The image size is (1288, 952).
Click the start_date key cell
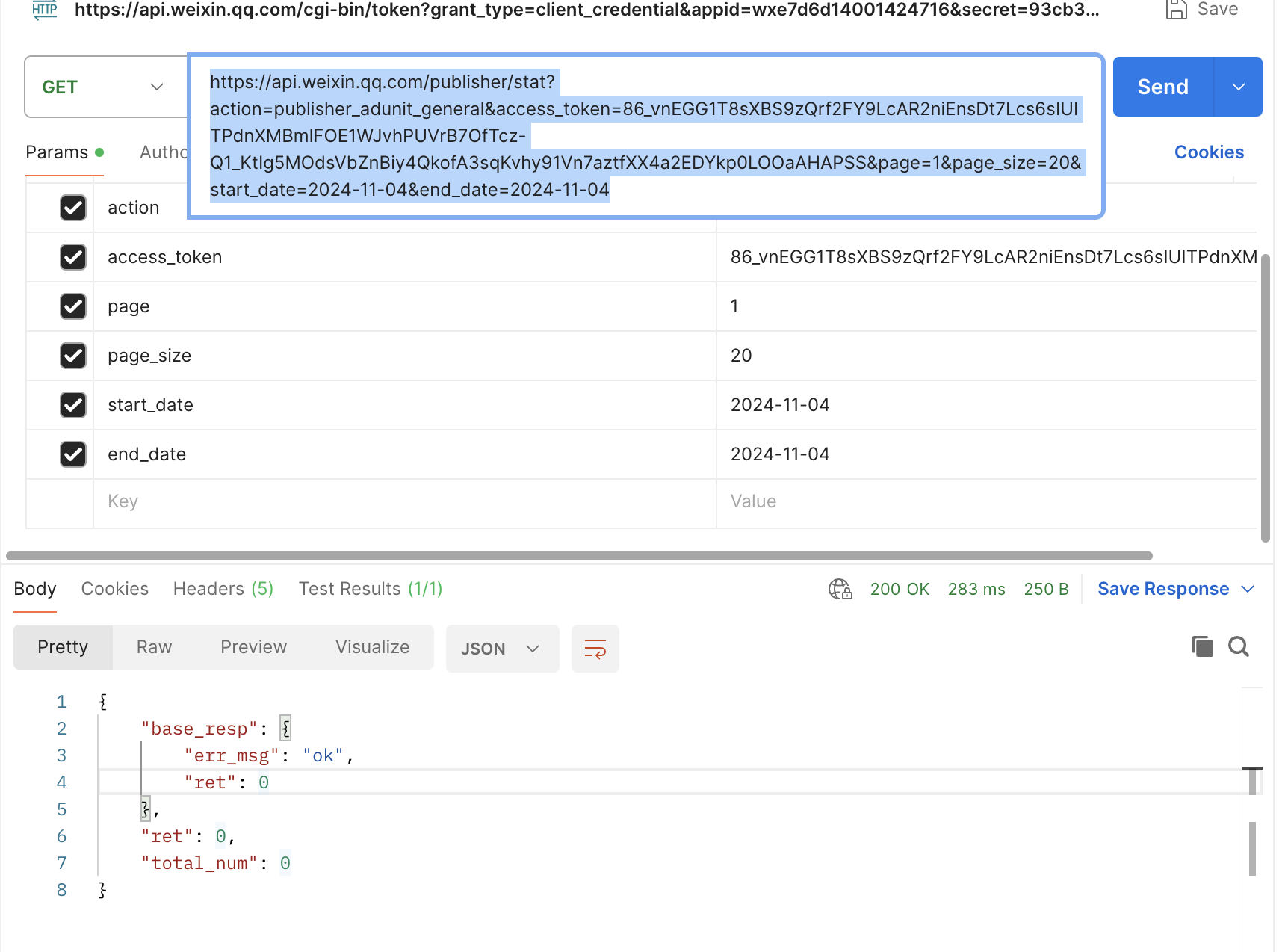pyautogui.click(x=405, y=405)
